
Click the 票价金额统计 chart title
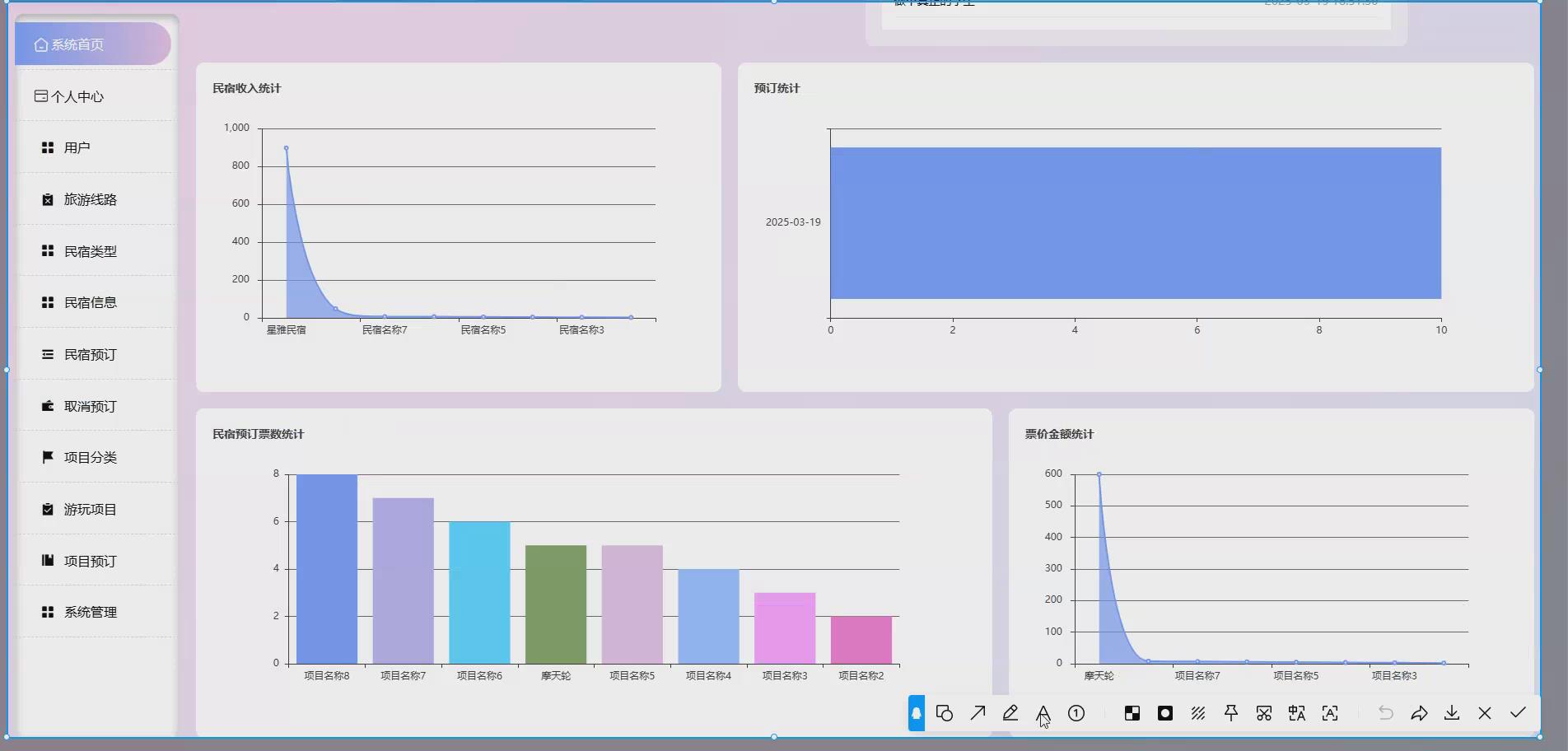1059,434
